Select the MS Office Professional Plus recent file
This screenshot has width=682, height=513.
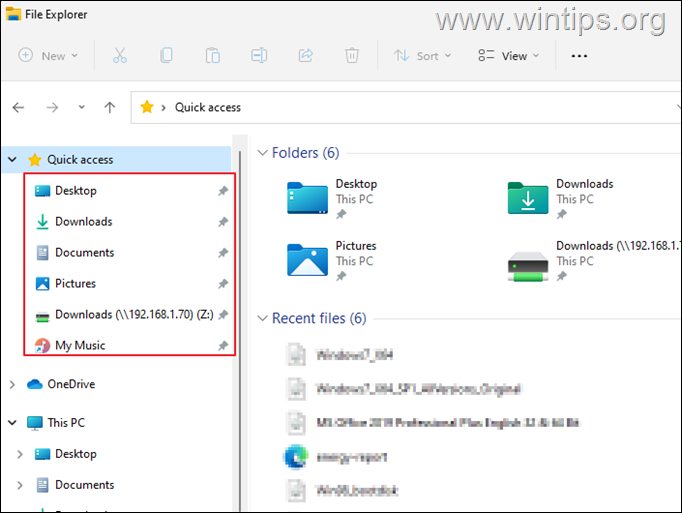click(x=433, y=422)
